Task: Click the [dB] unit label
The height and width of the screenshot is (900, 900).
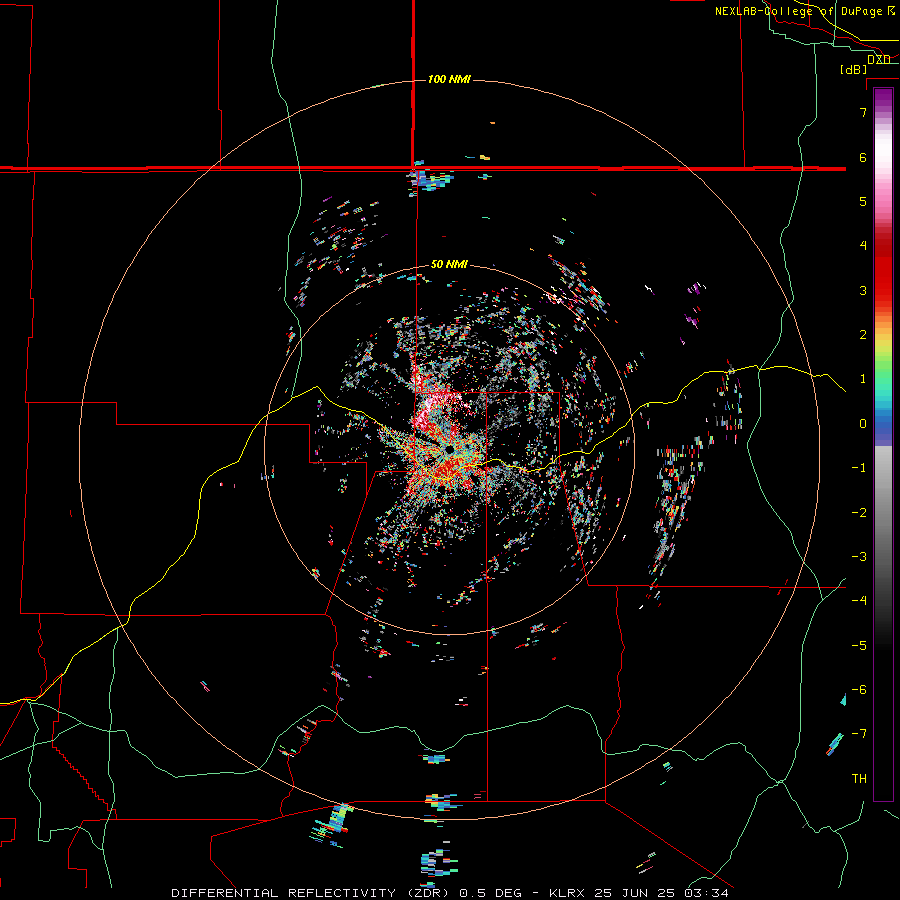Action: point(853,69)
